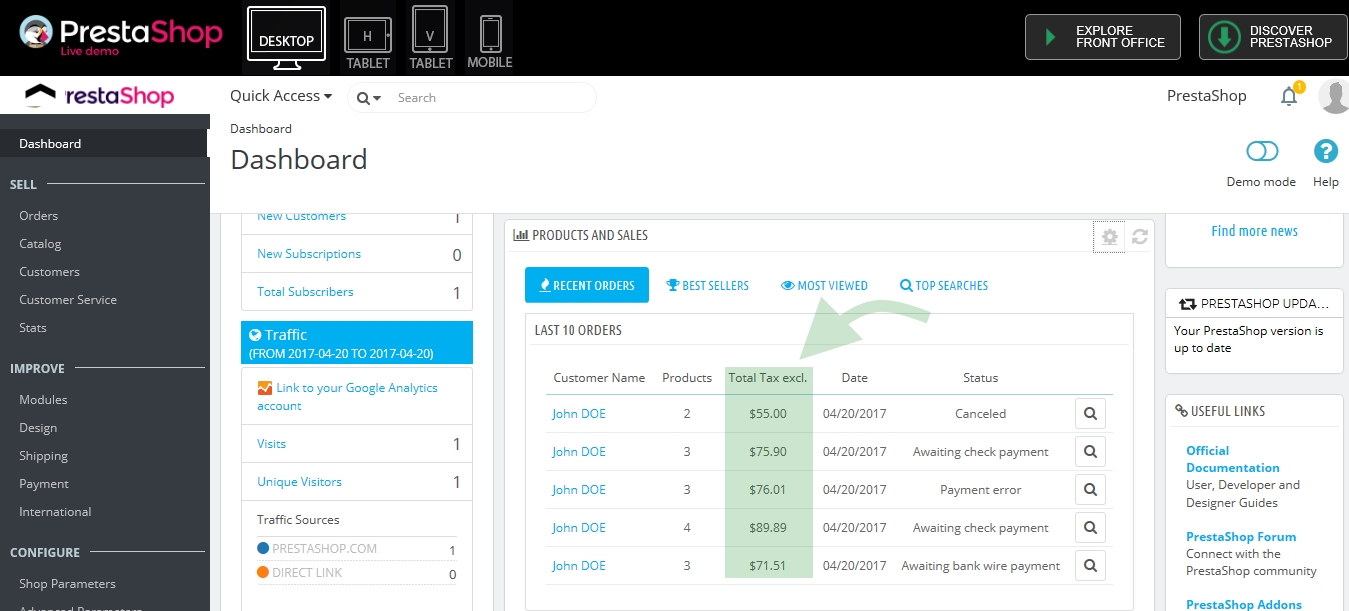This screenshot has height=611, width=1349.
Task: Switch to mobile preview mode
Action: (x=490, y=41)
